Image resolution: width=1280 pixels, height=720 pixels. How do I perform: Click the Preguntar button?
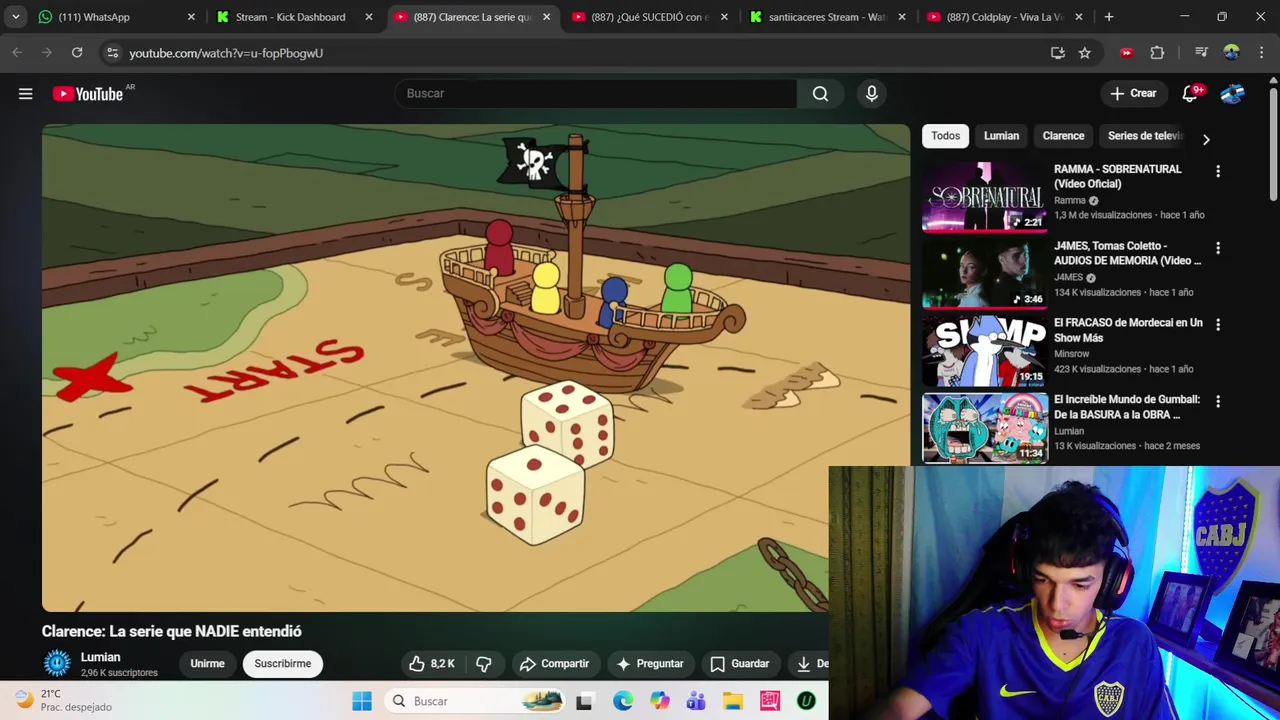pos(650,663)
